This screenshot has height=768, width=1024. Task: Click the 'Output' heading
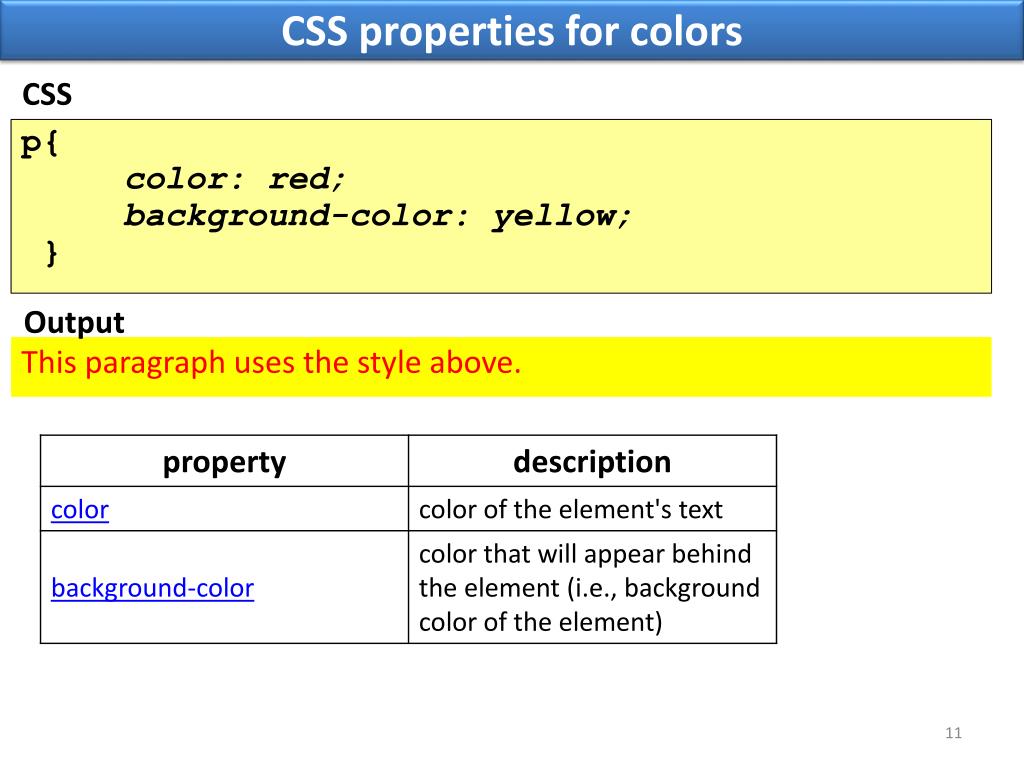point(74,323)
